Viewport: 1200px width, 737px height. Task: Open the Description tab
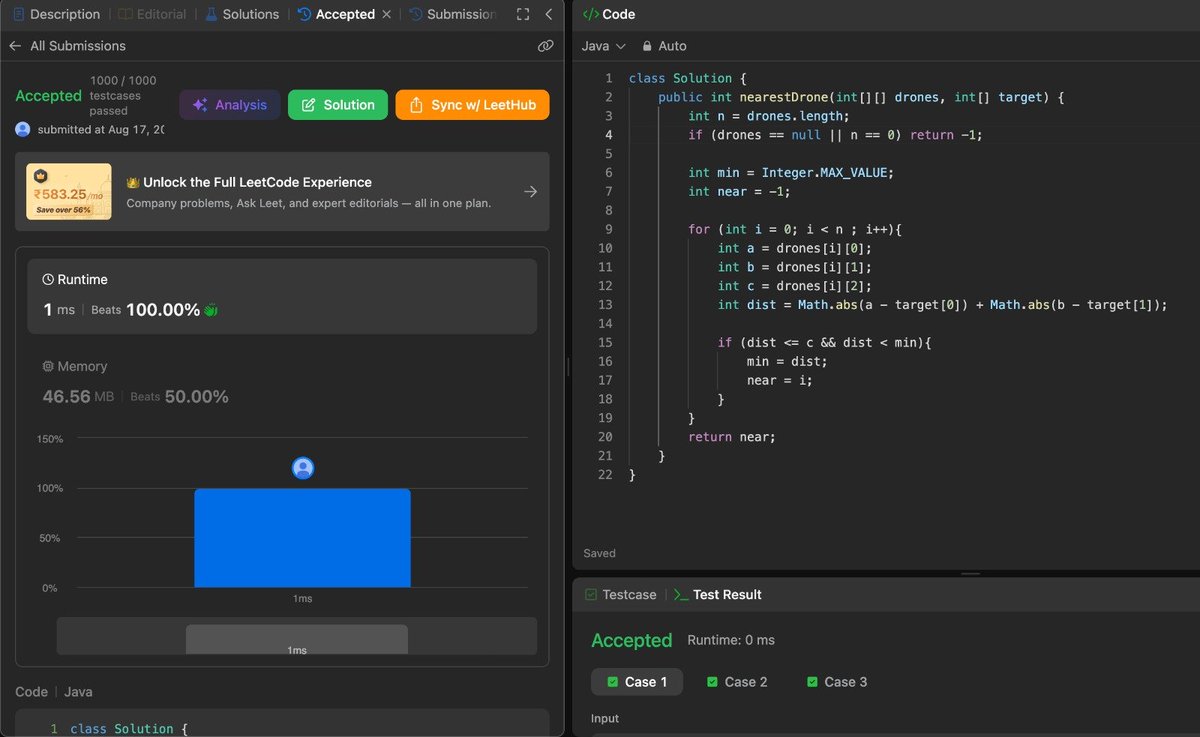(x=56, y=14)
